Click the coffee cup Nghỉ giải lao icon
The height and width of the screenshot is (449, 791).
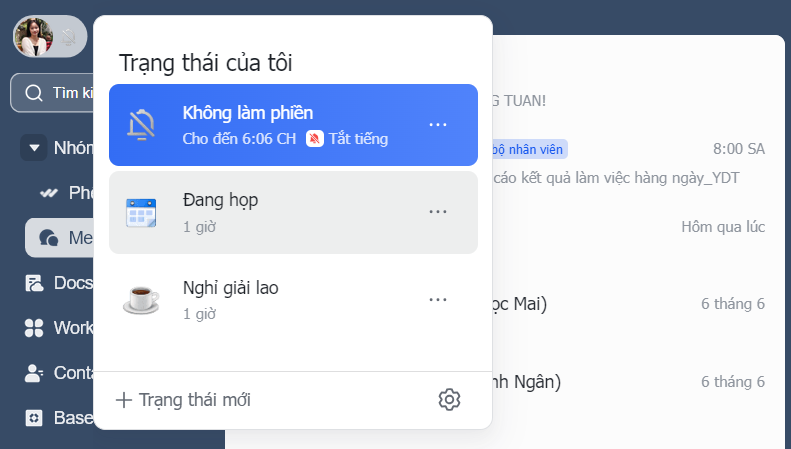pos(141,300)
